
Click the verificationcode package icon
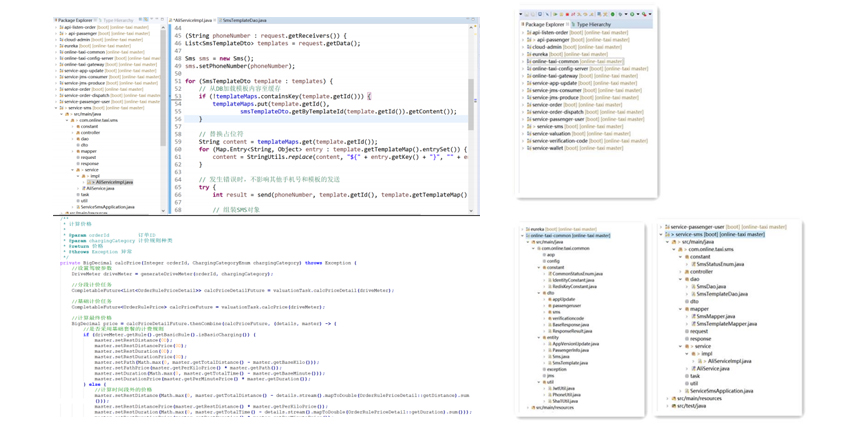[550, 318]
